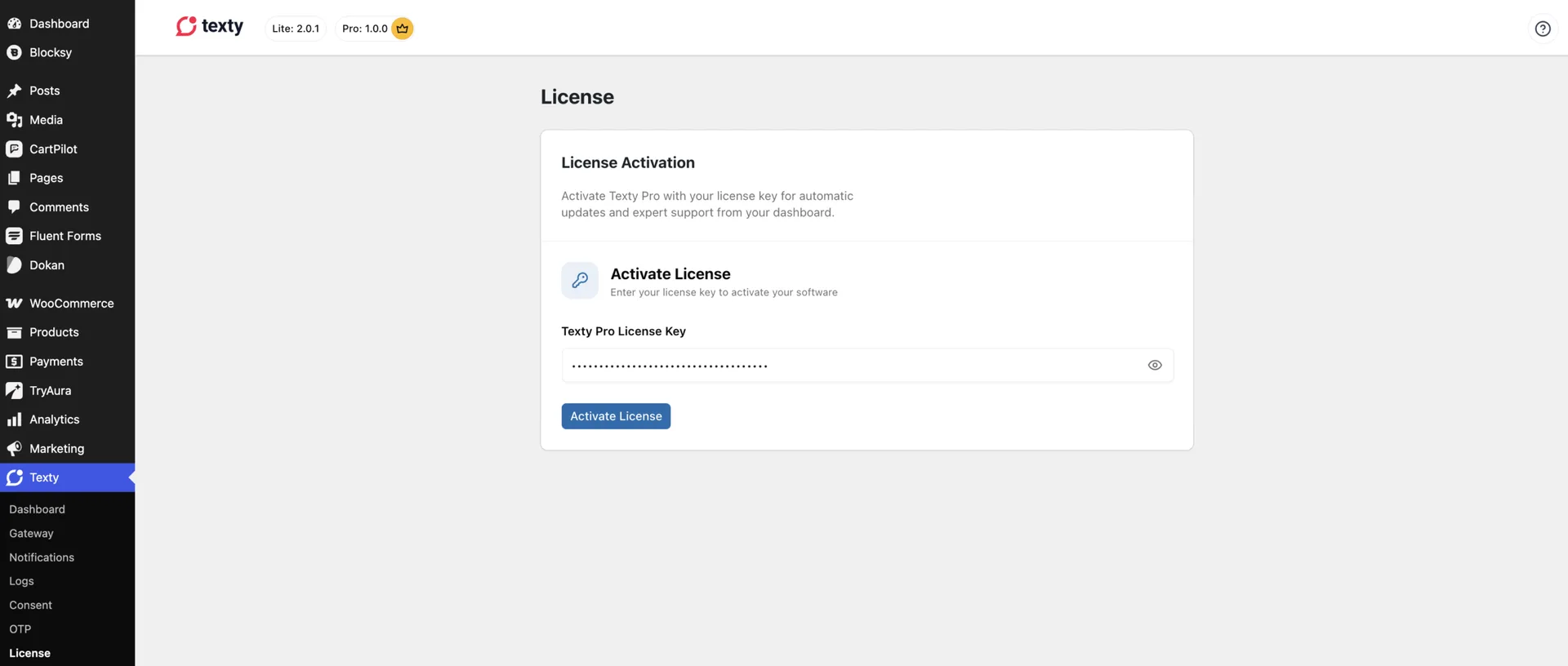Click into Texty Pro License Key field

pyautogui.click(x=867, y=366)
